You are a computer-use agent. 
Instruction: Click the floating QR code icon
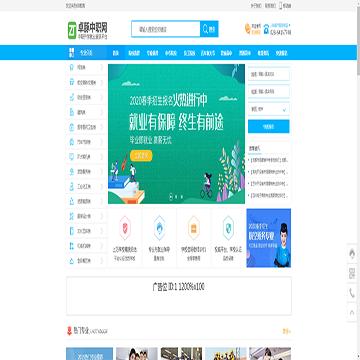tap(352, 273)
